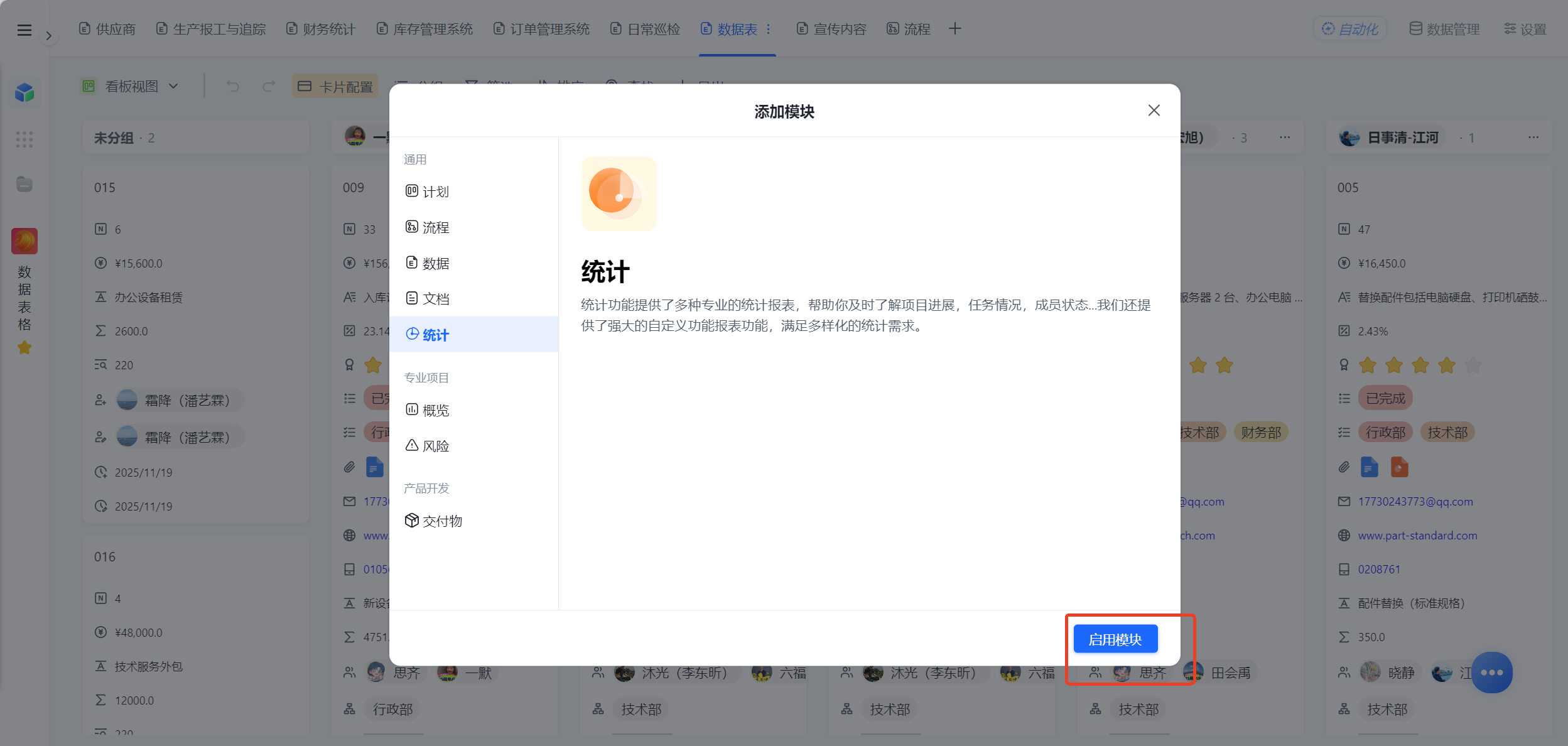Switch to the 库存管理系统 tab
1568x746 pixels.
point(424,29)
